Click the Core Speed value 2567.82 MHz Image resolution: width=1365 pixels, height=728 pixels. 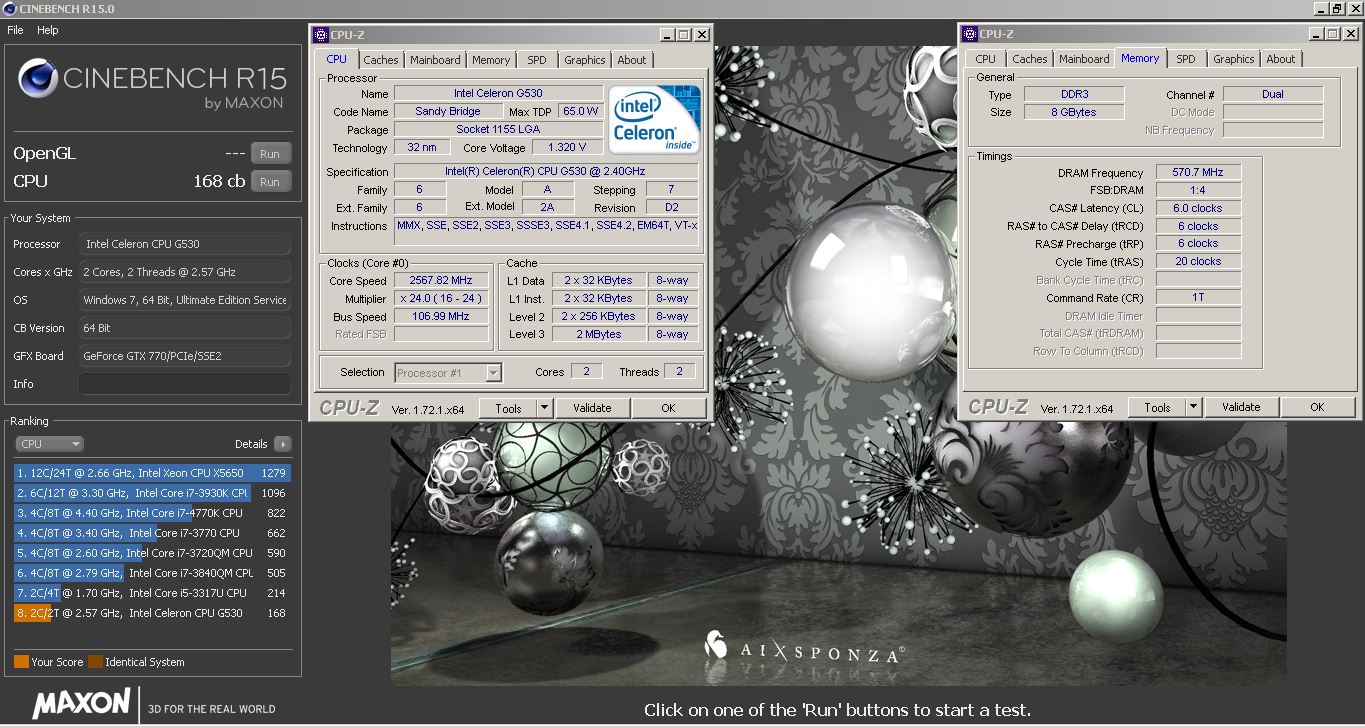[x=442, y=281]
